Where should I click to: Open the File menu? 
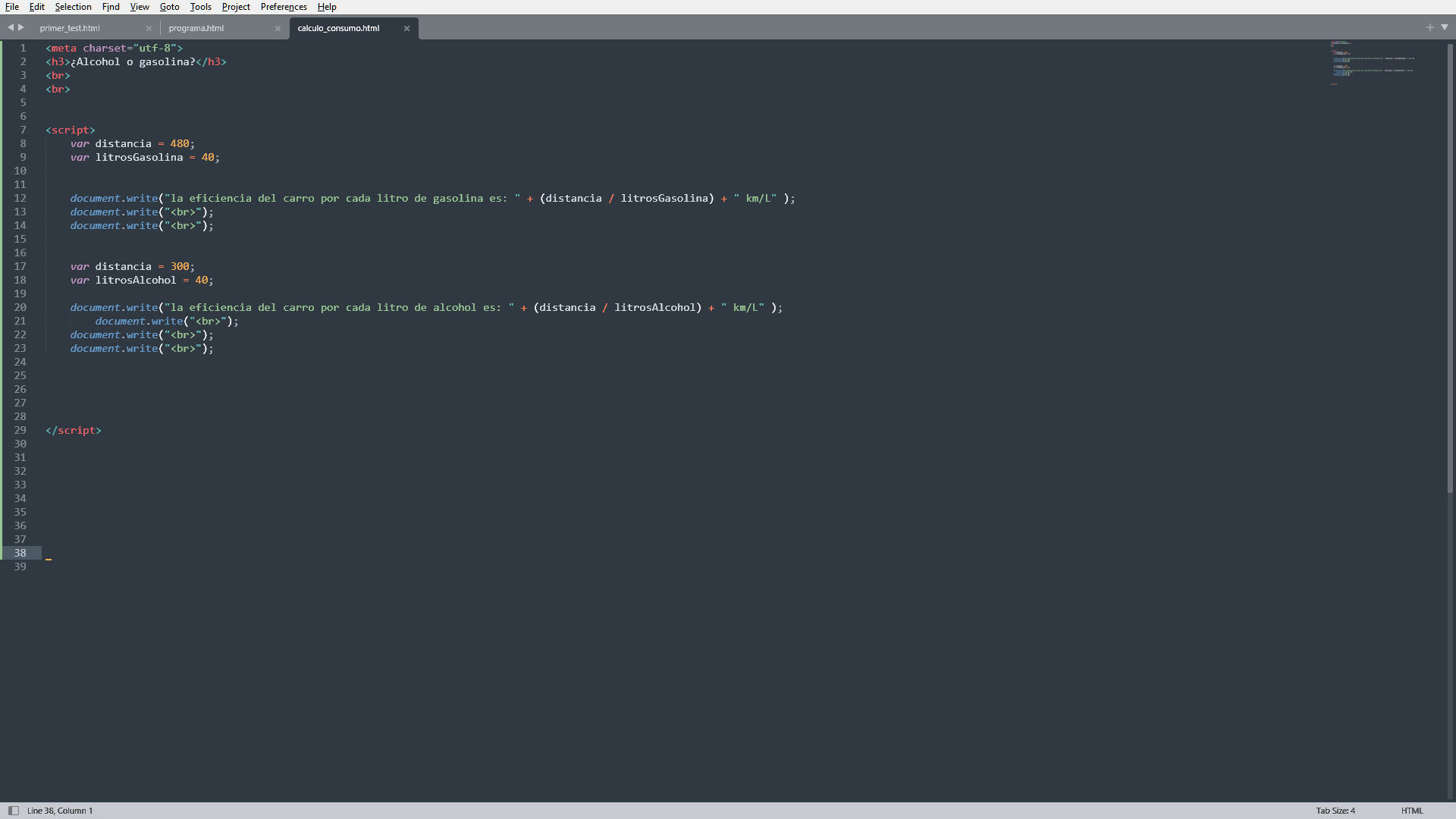point(12,7)
